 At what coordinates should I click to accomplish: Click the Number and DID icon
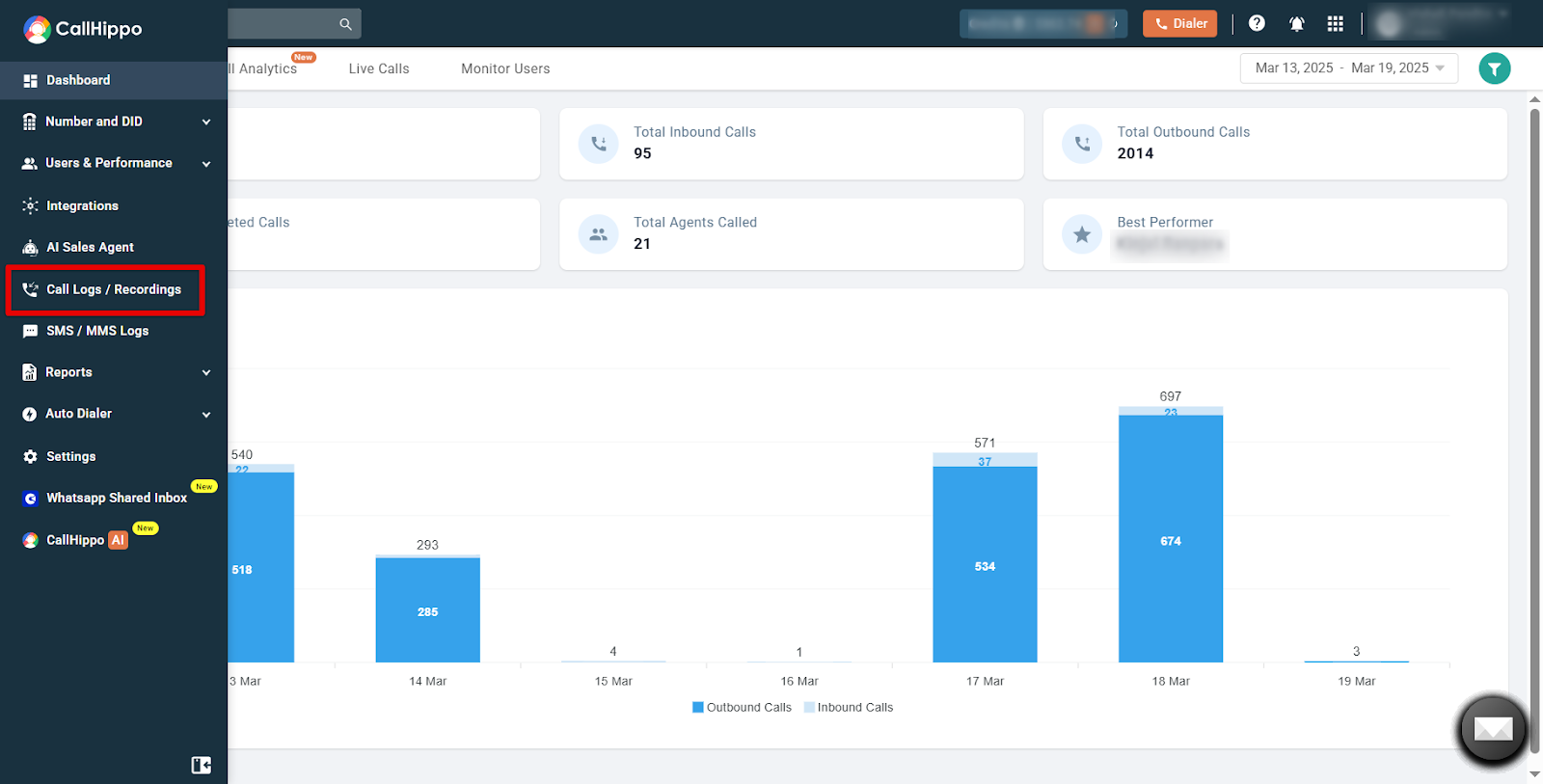[x=30, y=122]
